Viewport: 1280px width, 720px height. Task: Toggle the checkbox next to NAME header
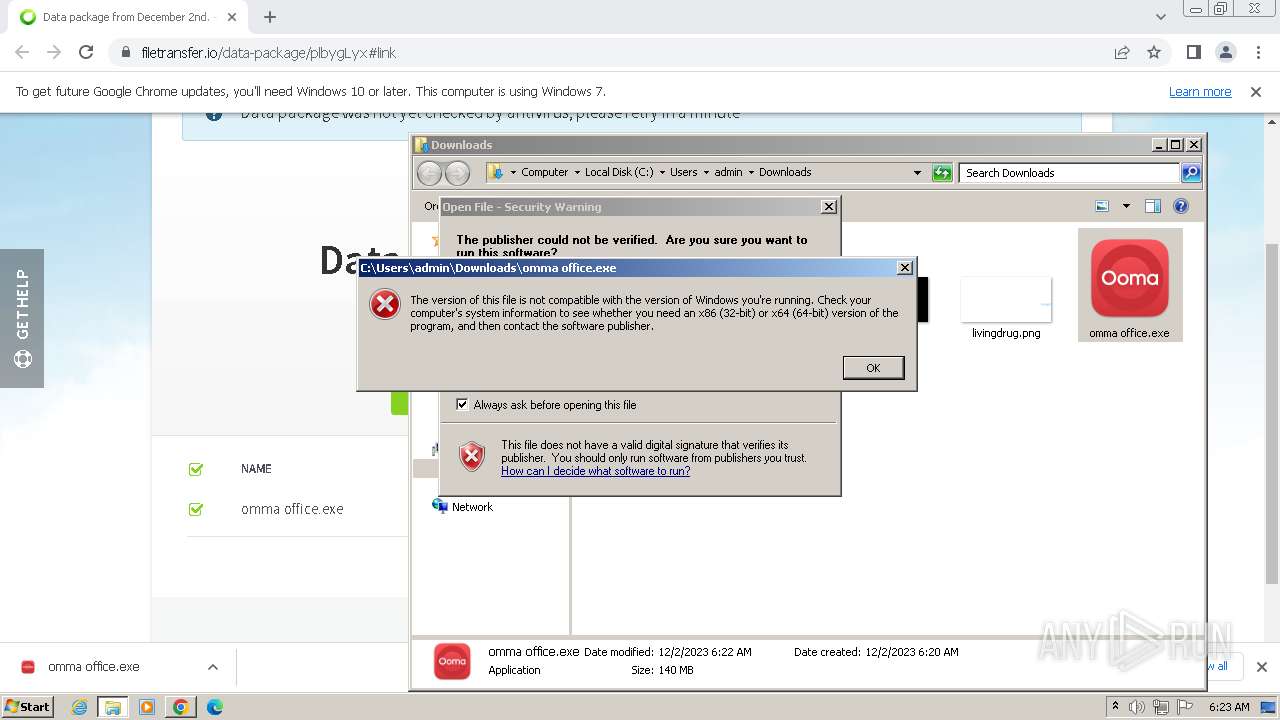tap(196, 469)
